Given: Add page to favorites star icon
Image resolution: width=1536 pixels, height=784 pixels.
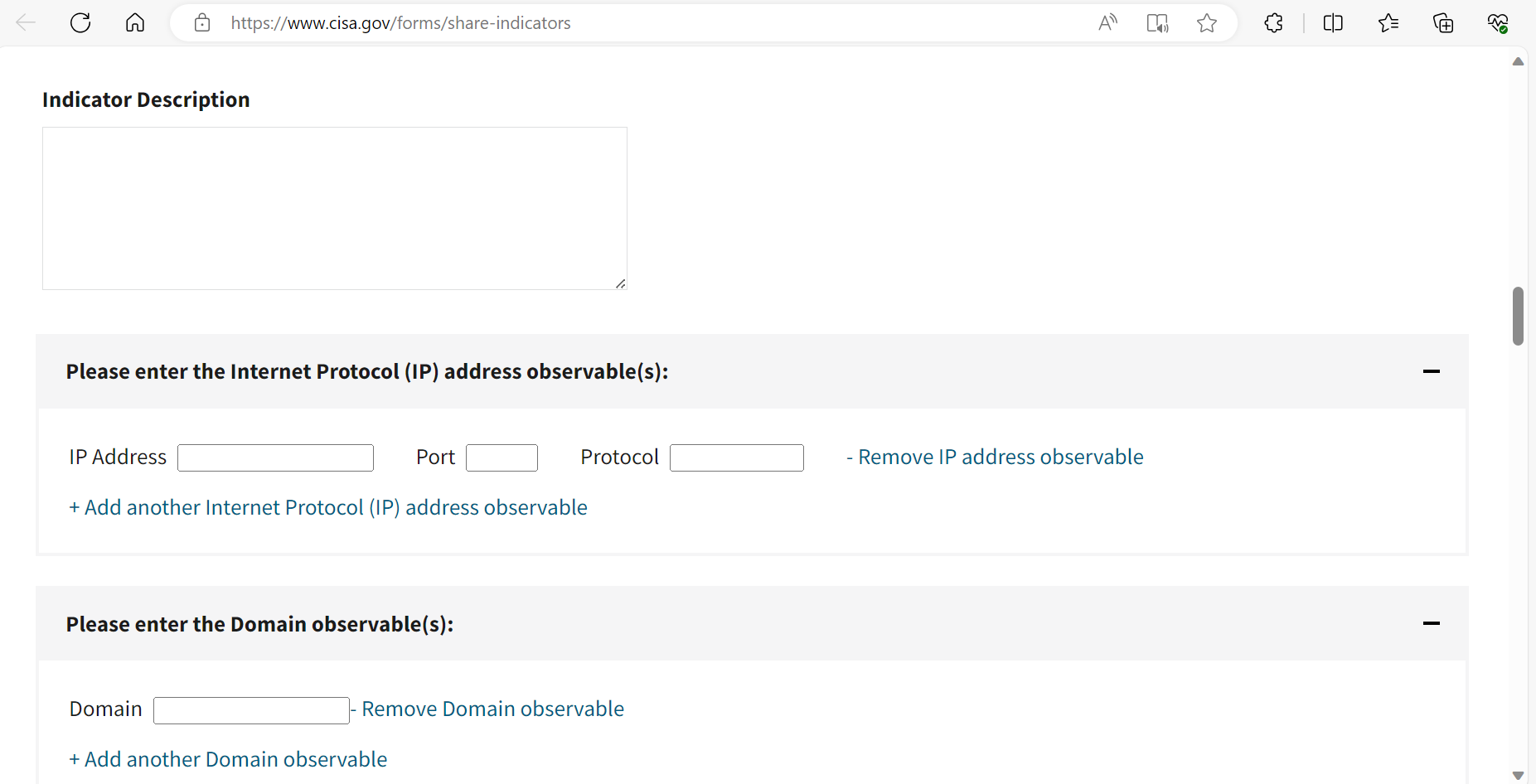Looking at the screenshot, I should click(x=1207, y=23).
